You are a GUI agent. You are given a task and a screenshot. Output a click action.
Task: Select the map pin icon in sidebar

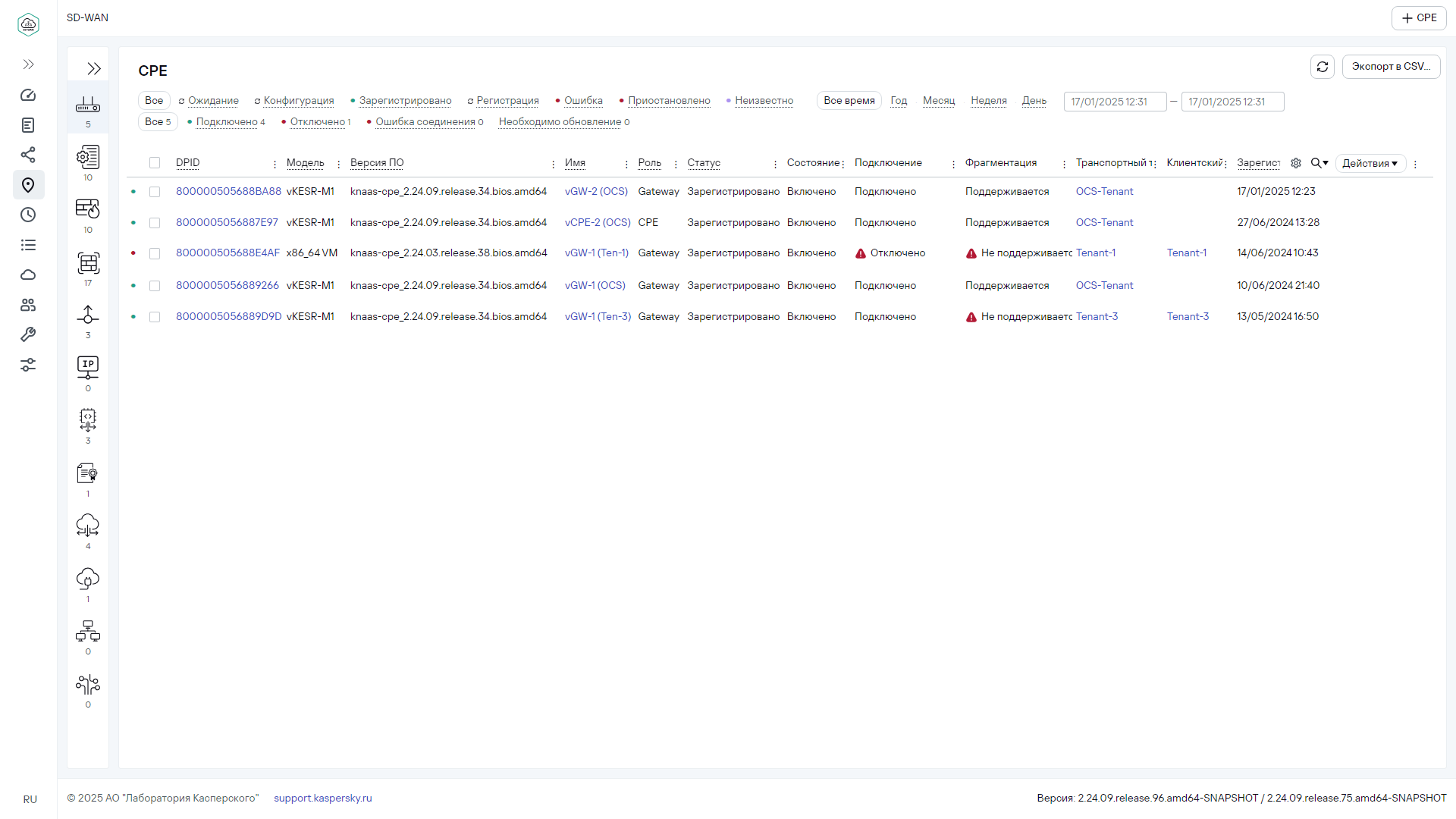pos(28,185)
